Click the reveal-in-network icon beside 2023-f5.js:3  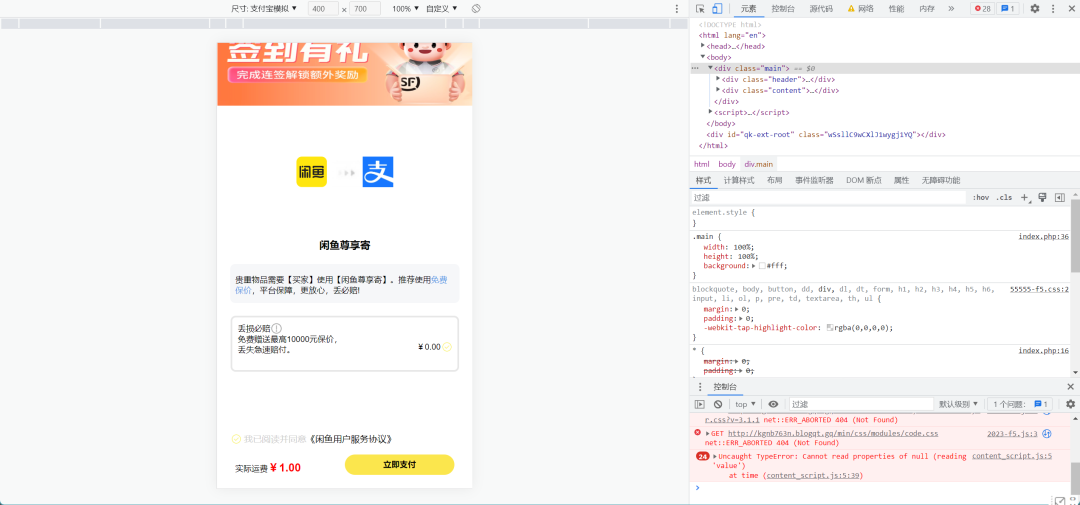coord(1046,433)
